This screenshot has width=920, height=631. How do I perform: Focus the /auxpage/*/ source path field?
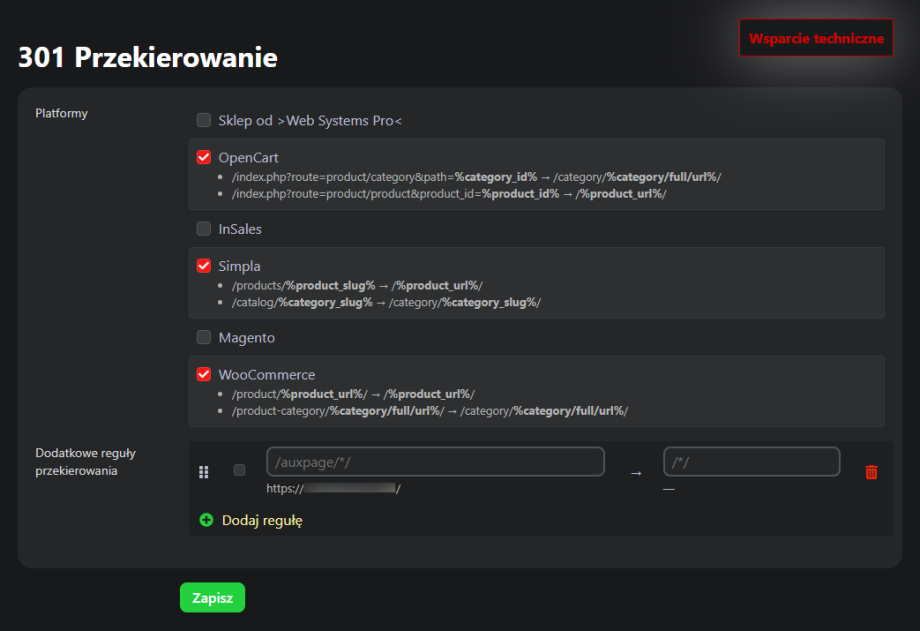click(x=435, y=462)
